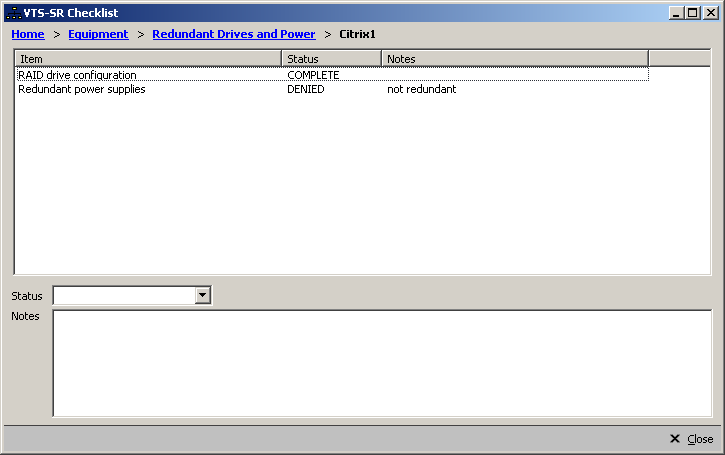
Task: Open the Equipment breadcrumb link
Action: coord(98,34)
